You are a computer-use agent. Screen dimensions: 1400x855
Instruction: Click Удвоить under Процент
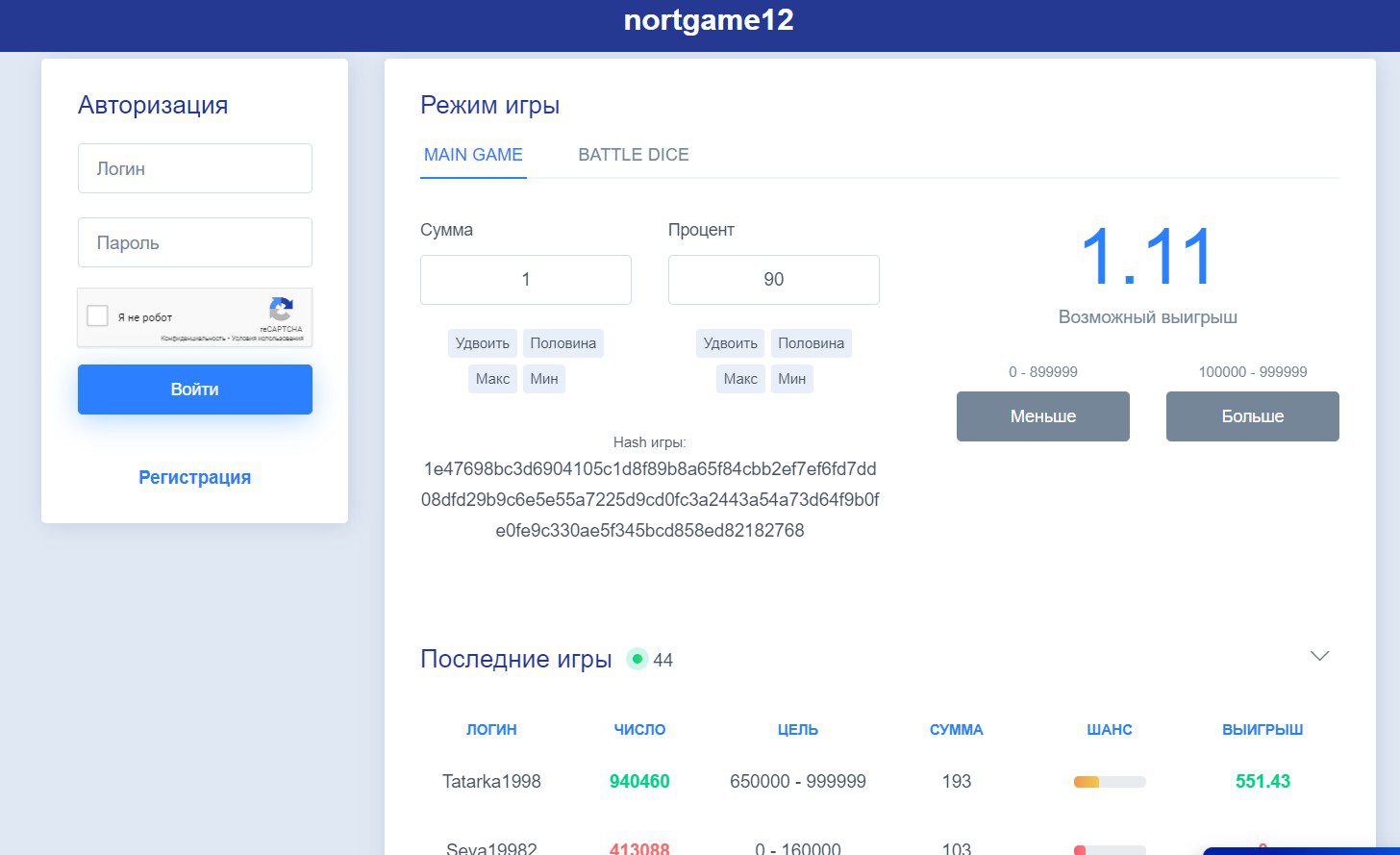pos(731,343)
